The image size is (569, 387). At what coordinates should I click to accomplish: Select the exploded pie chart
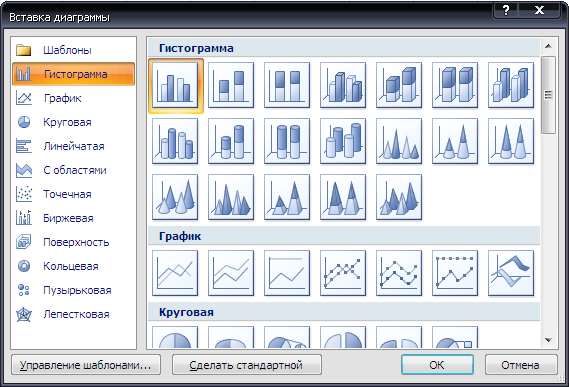coord(343,337)
